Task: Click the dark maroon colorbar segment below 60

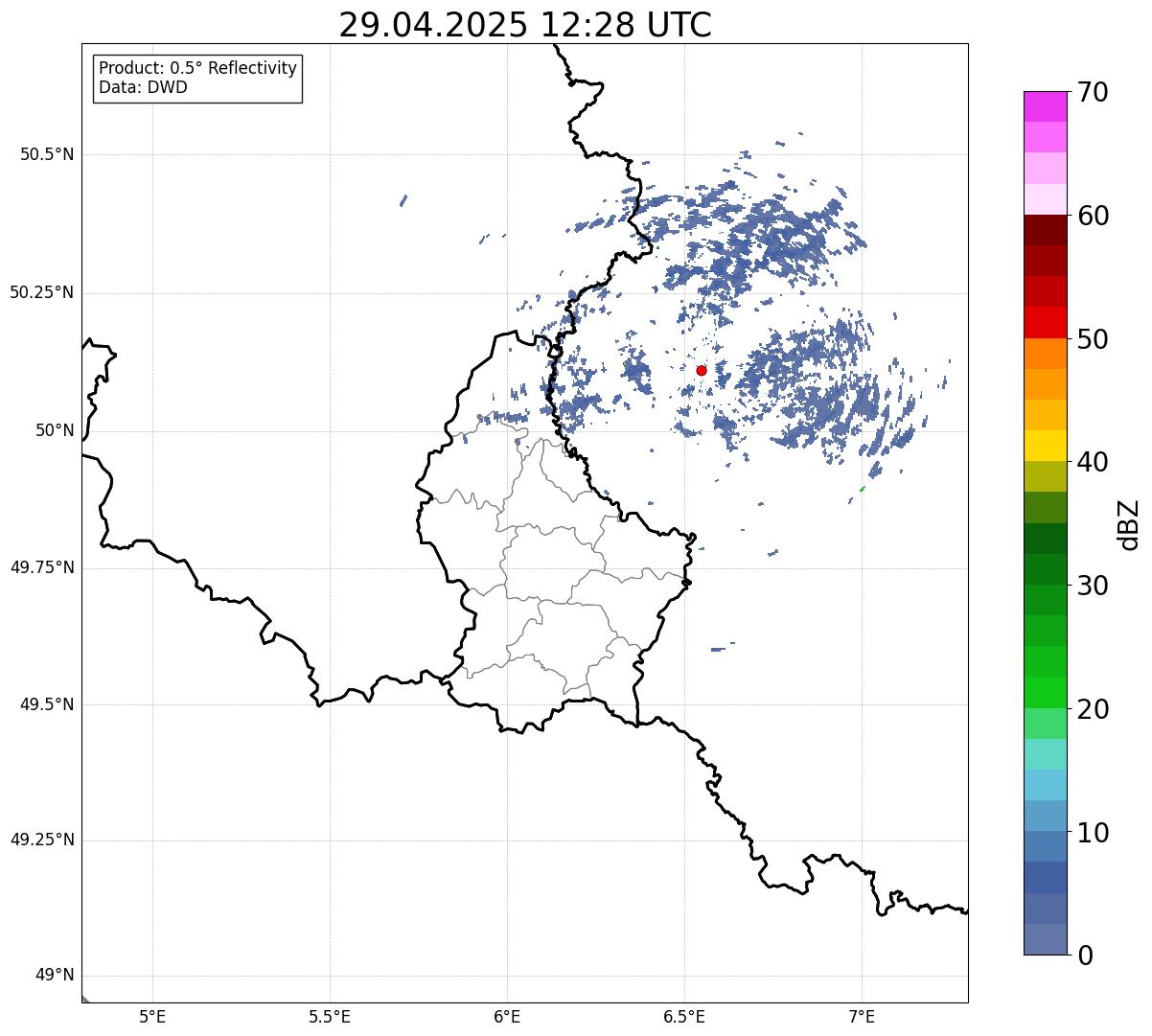Action: 1046,230
